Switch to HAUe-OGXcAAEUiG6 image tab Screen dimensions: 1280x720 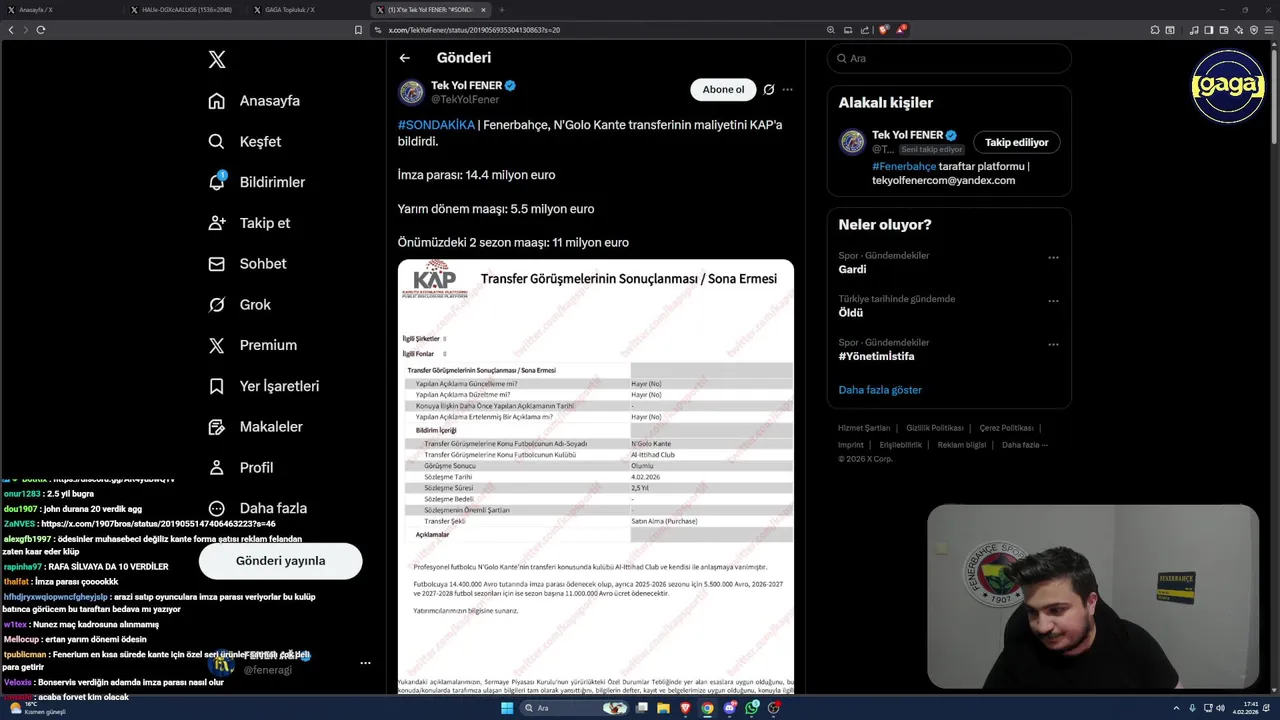click(185, 9)
